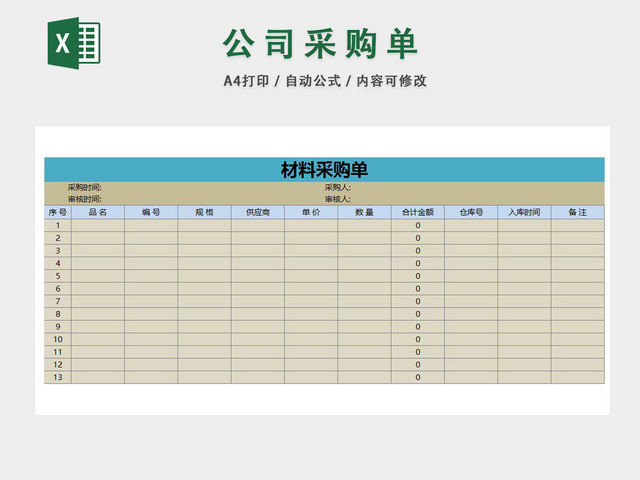Screen dimensions: 640x480
Task: Click the 合计金额 value 0 in row 9
Action: click(418, 327)
